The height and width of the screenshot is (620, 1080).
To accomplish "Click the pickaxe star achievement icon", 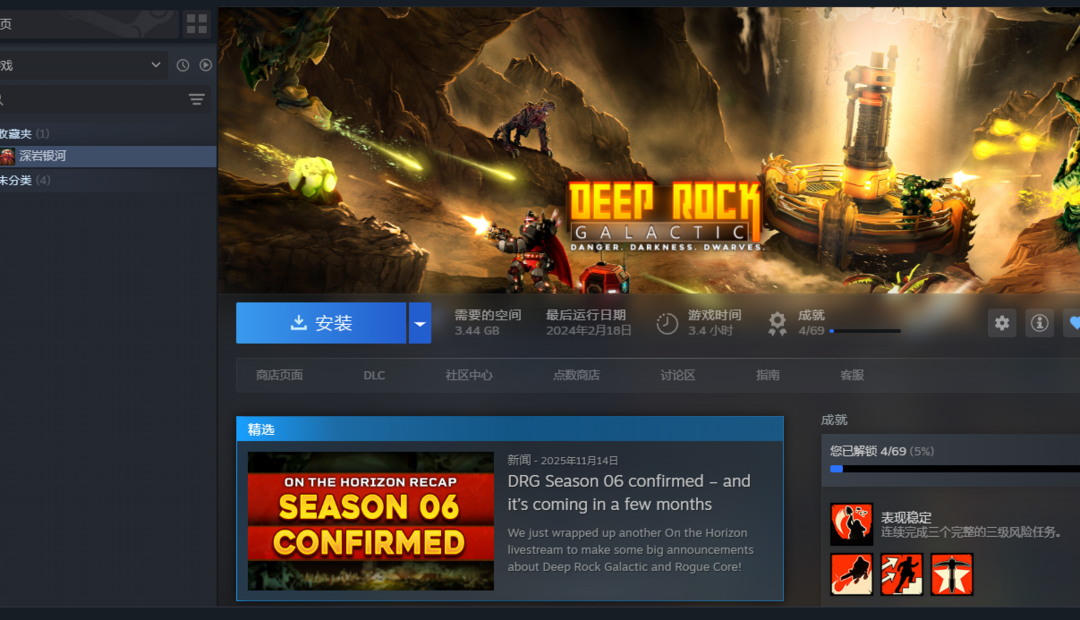I will point(951,575).
